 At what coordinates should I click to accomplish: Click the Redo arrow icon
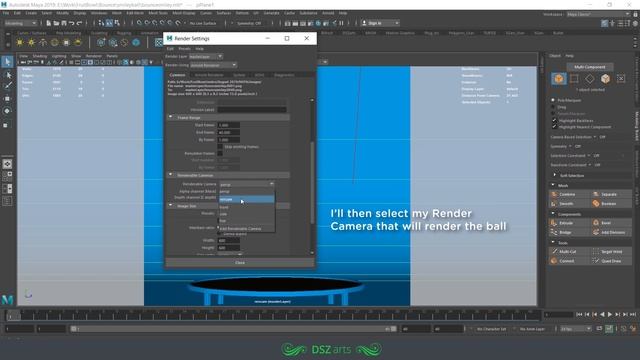click(79, 23)
